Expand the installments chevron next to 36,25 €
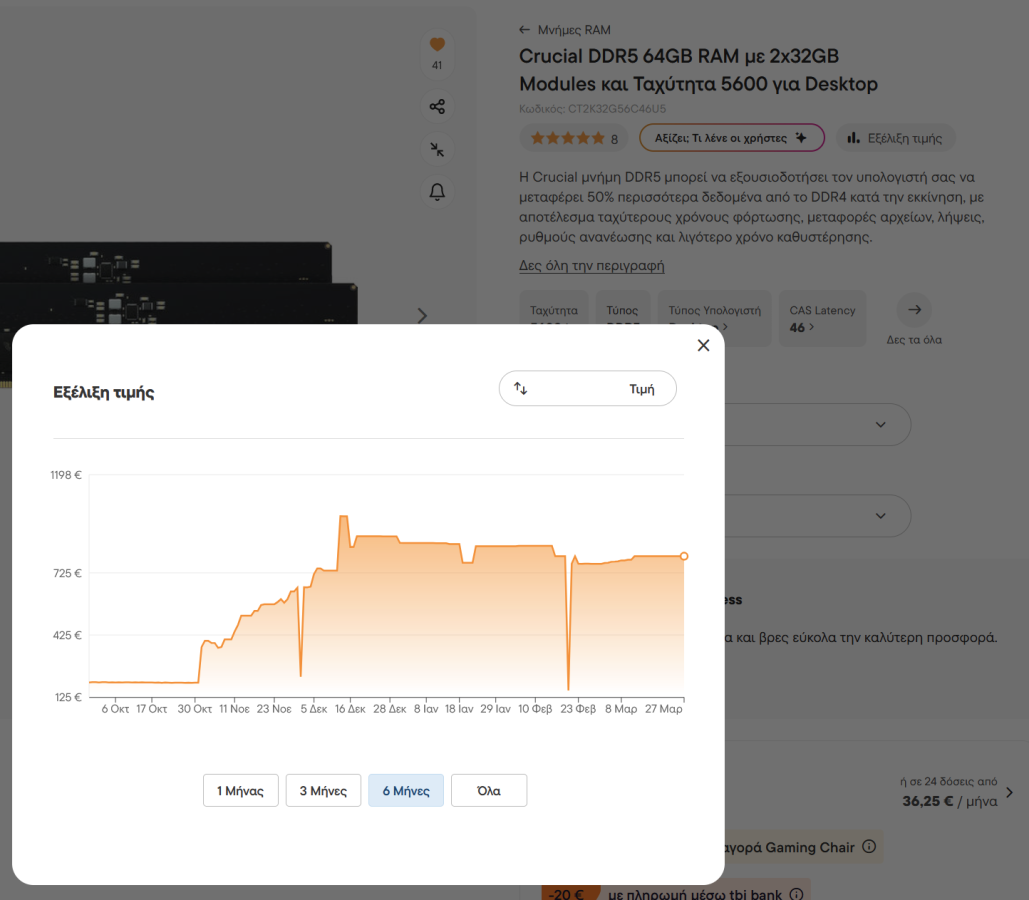Screen dimensions: 1029x900 [1009, 792]
